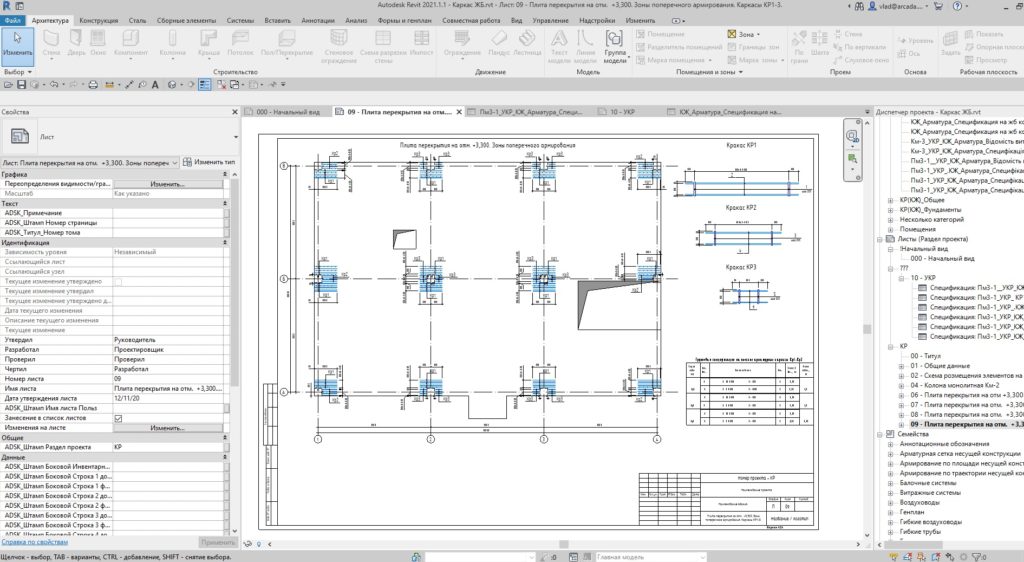Switch to the 000 - Начальный вид tab
Screen dimensions: 1024x562
286,112
